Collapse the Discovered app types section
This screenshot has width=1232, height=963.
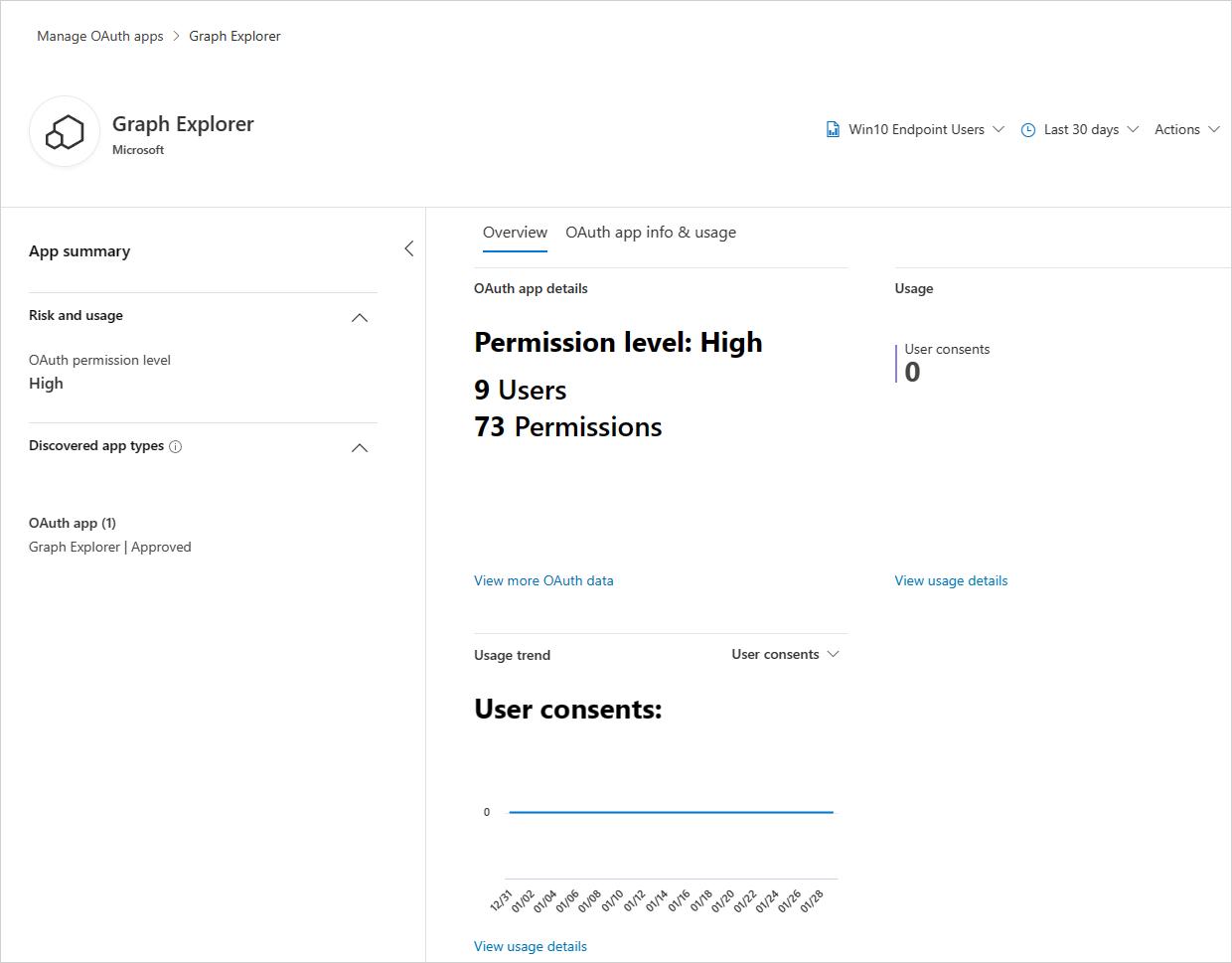click(x=360, y=447)
